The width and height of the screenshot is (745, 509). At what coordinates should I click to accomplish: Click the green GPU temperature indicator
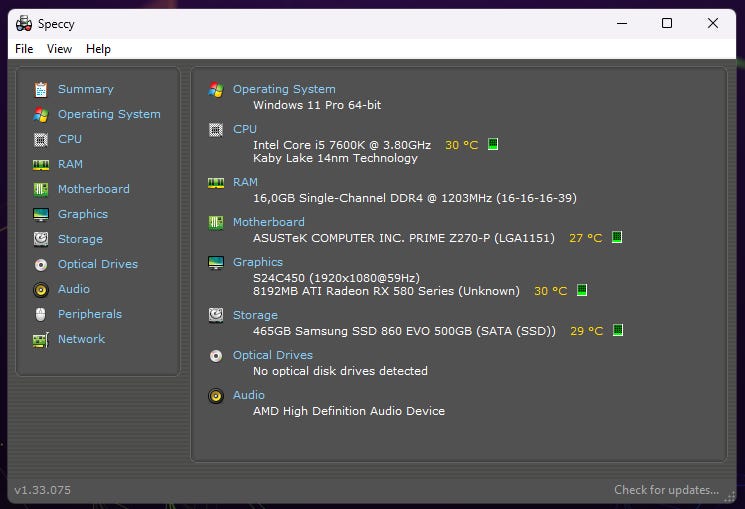pyautogui.click(x=582, y=290)
